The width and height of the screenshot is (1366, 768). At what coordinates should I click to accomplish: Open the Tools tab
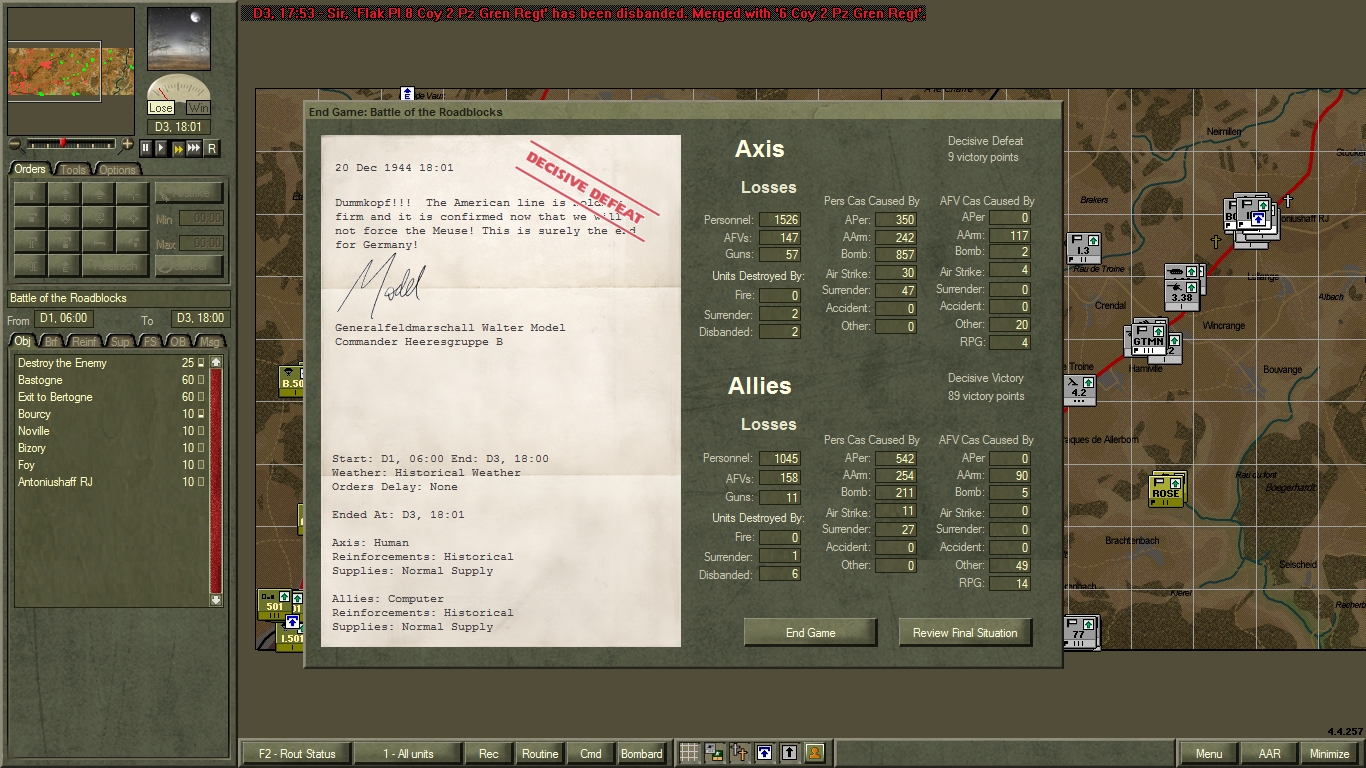(74, 169)
